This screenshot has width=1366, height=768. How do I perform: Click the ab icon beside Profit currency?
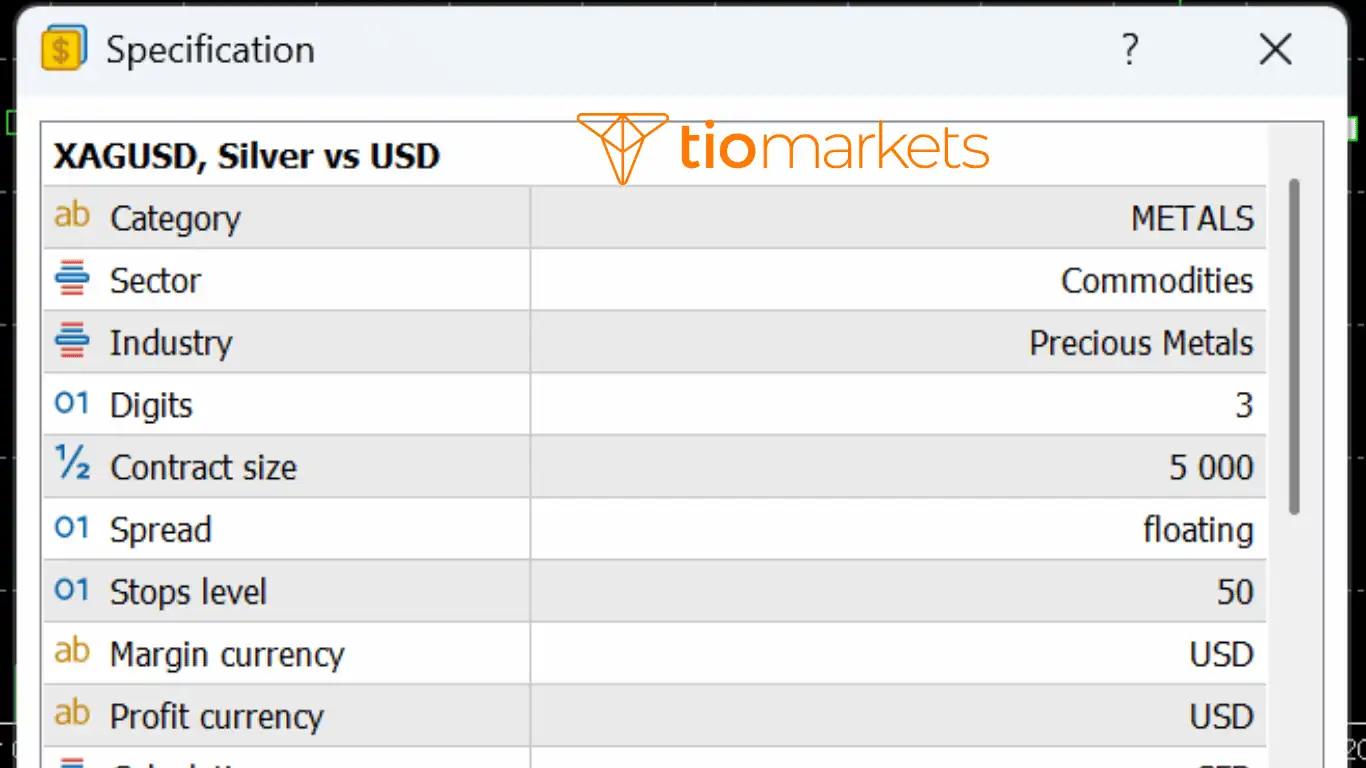[70, 715]
